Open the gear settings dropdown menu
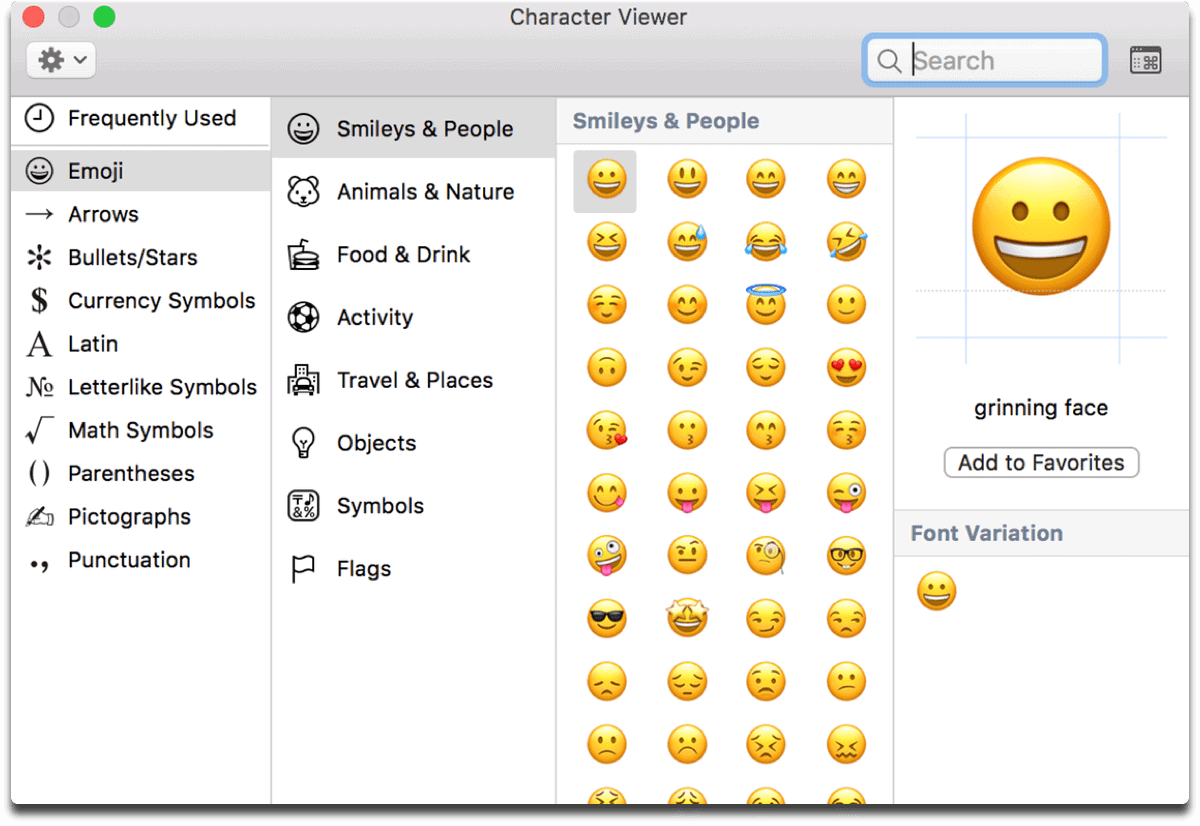Screen dimensions: 1200x826 coord(62,61)
